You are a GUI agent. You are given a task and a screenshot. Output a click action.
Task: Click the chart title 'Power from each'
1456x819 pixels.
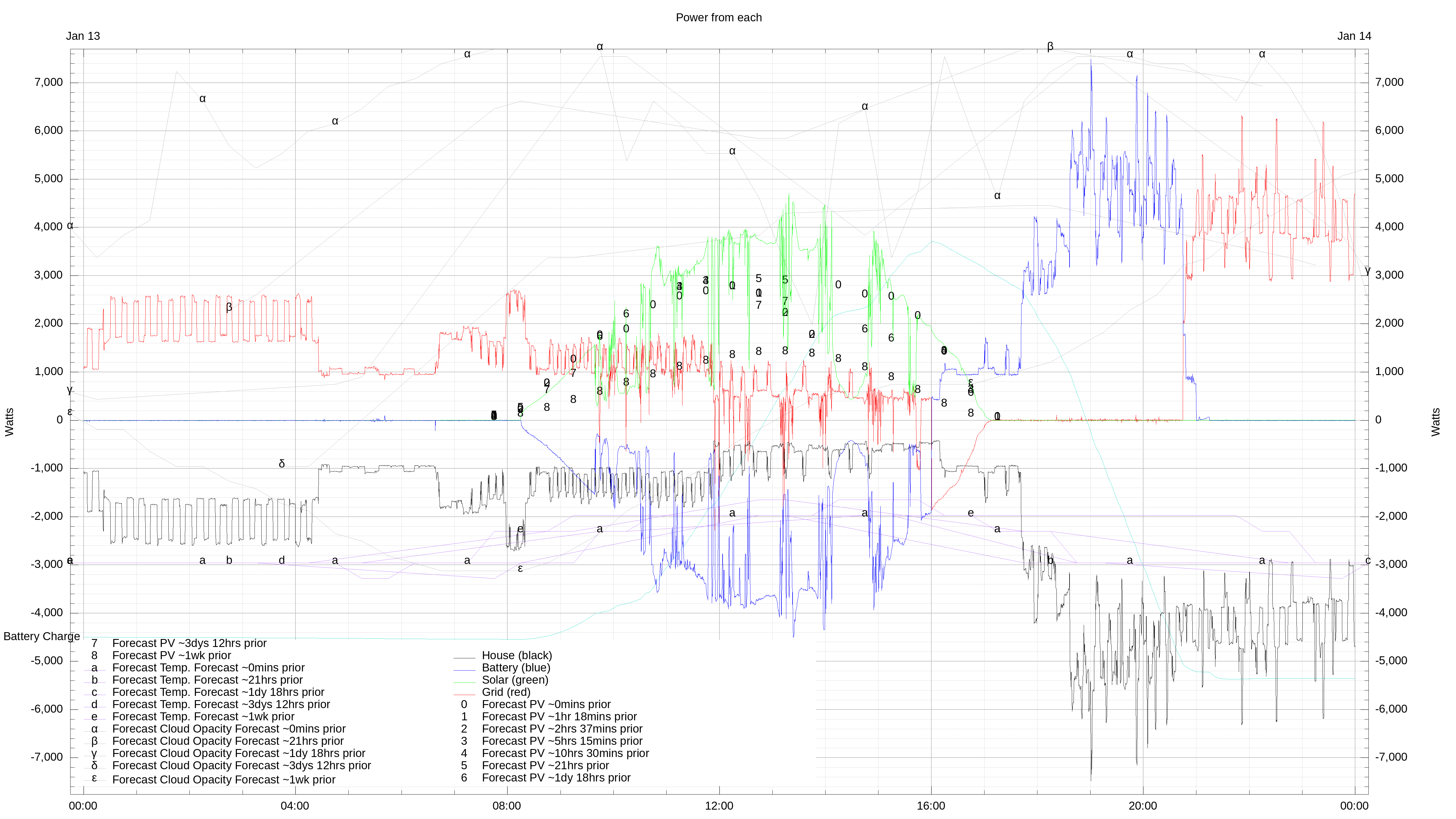point(718,18)
